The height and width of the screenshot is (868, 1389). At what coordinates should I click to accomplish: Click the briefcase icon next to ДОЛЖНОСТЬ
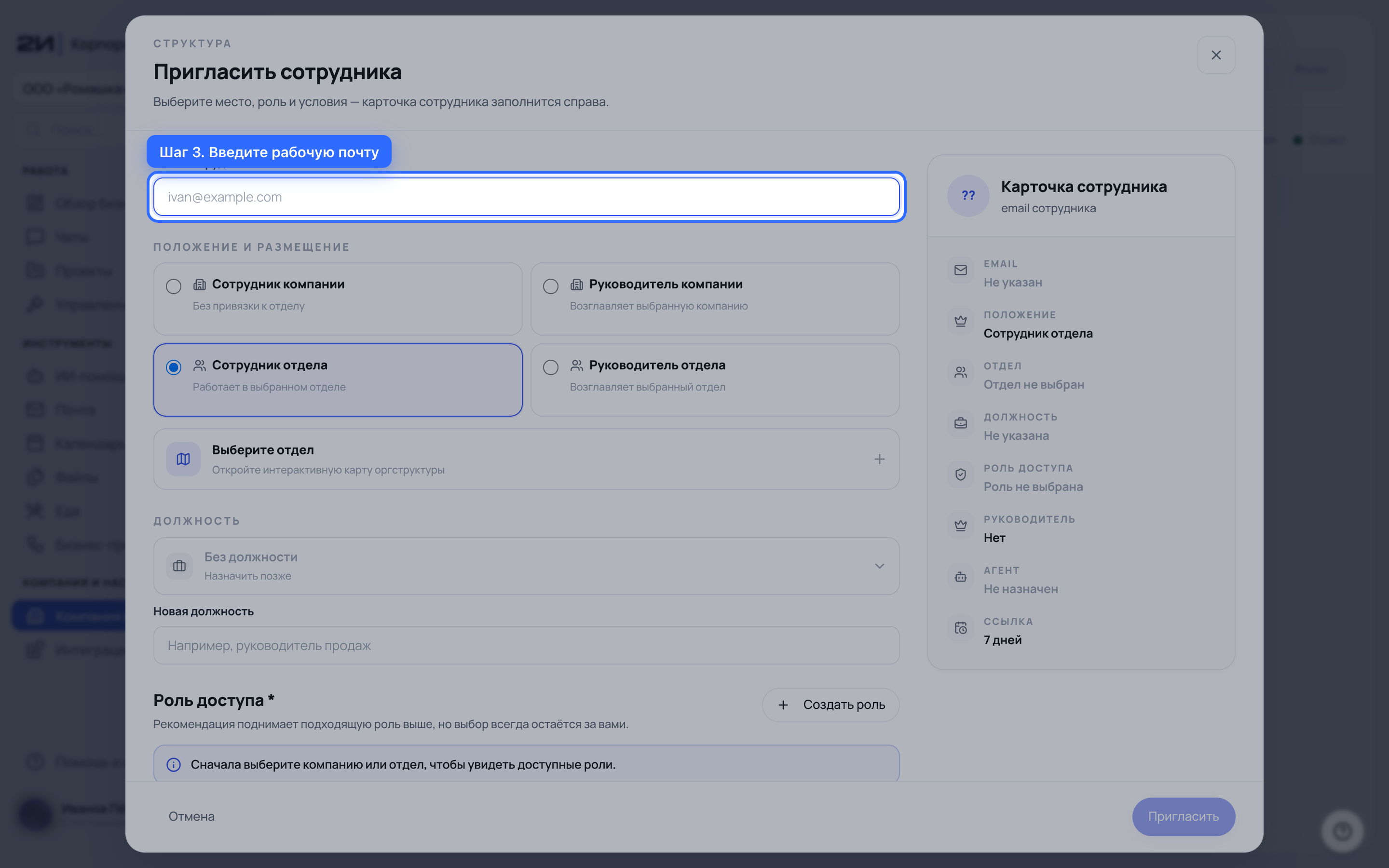961,423
